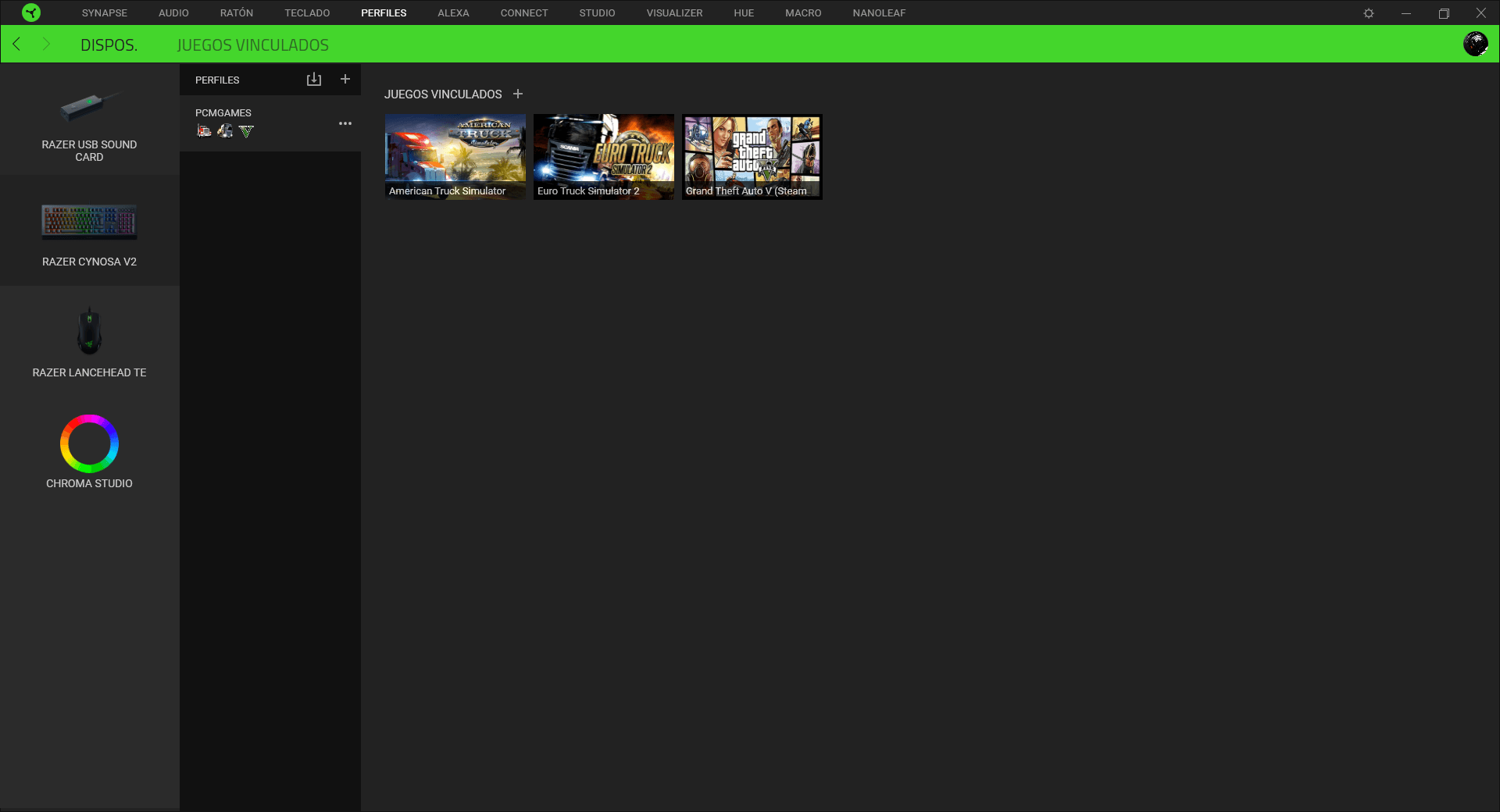Open the Audio tab
Image resolution: width=1500 pixels, height=812 pixels.
pyautogui.click(x=173, y=13)
